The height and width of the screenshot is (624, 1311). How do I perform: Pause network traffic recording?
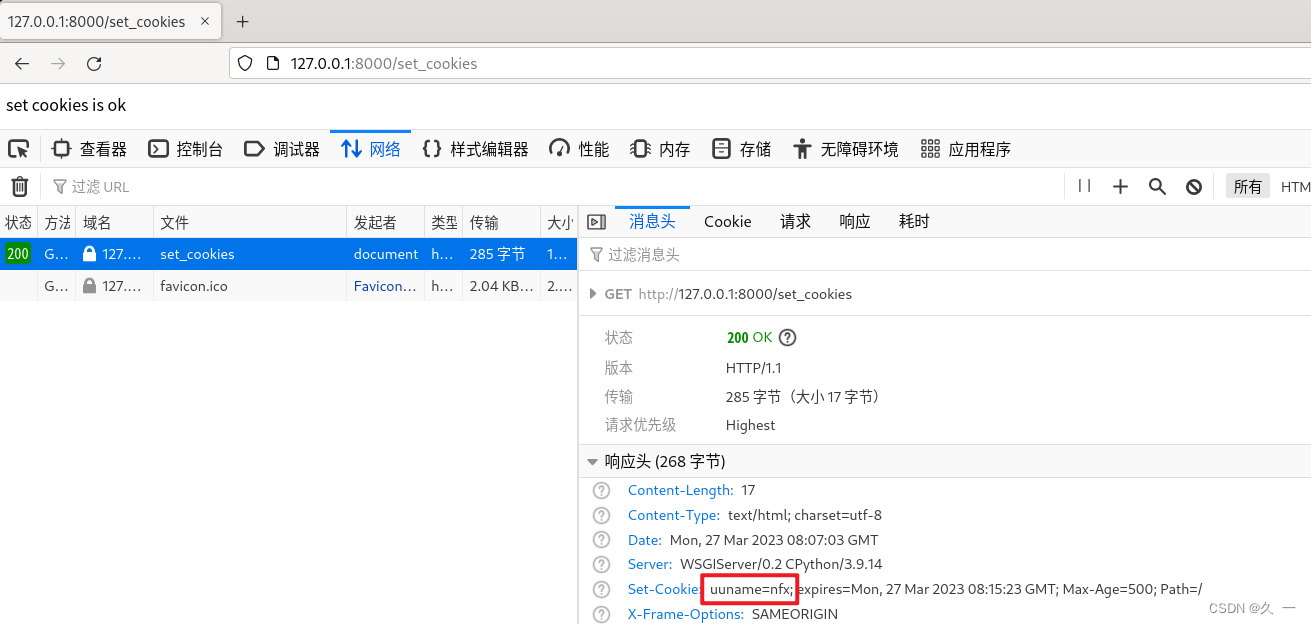click(1083, 186)
